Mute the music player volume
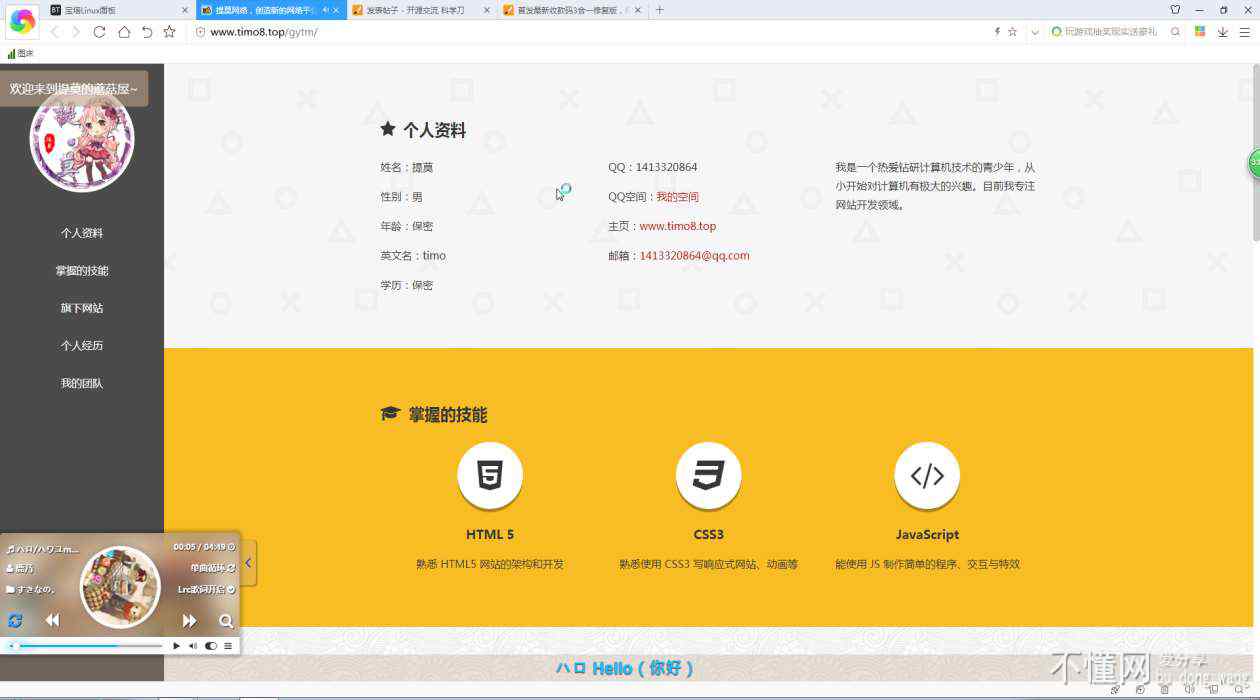Screen dimensions: 1260x700 [193, 646]
